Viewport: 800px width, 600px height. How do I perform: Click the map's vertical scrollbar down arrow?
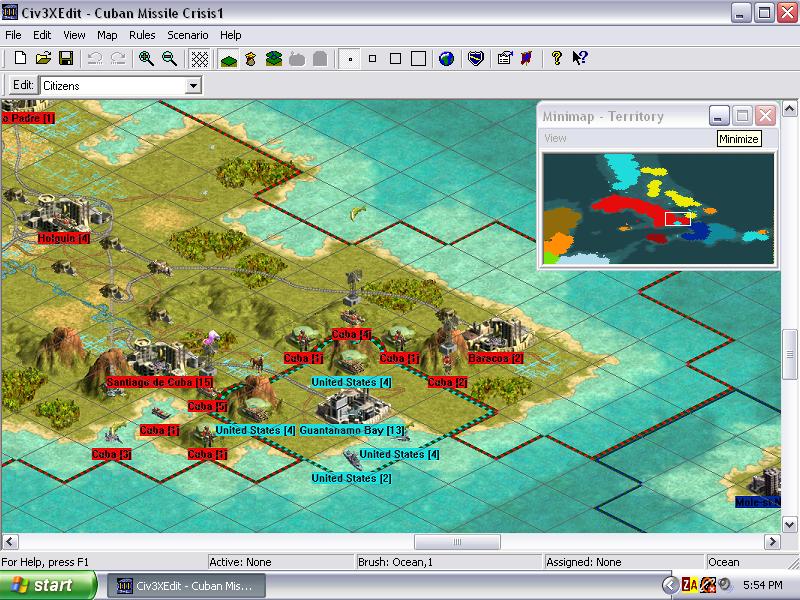point(789,524)
